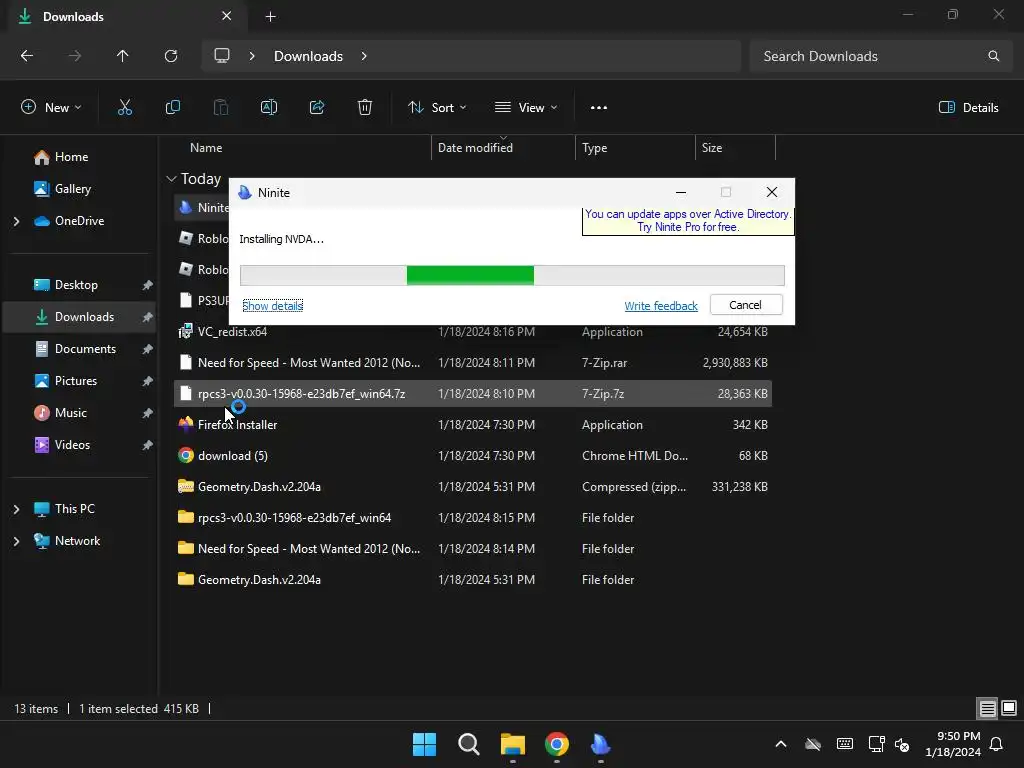Screen dimensions: 1024x768
Task: Click File Explorer in taskbar
Action: 513,744
